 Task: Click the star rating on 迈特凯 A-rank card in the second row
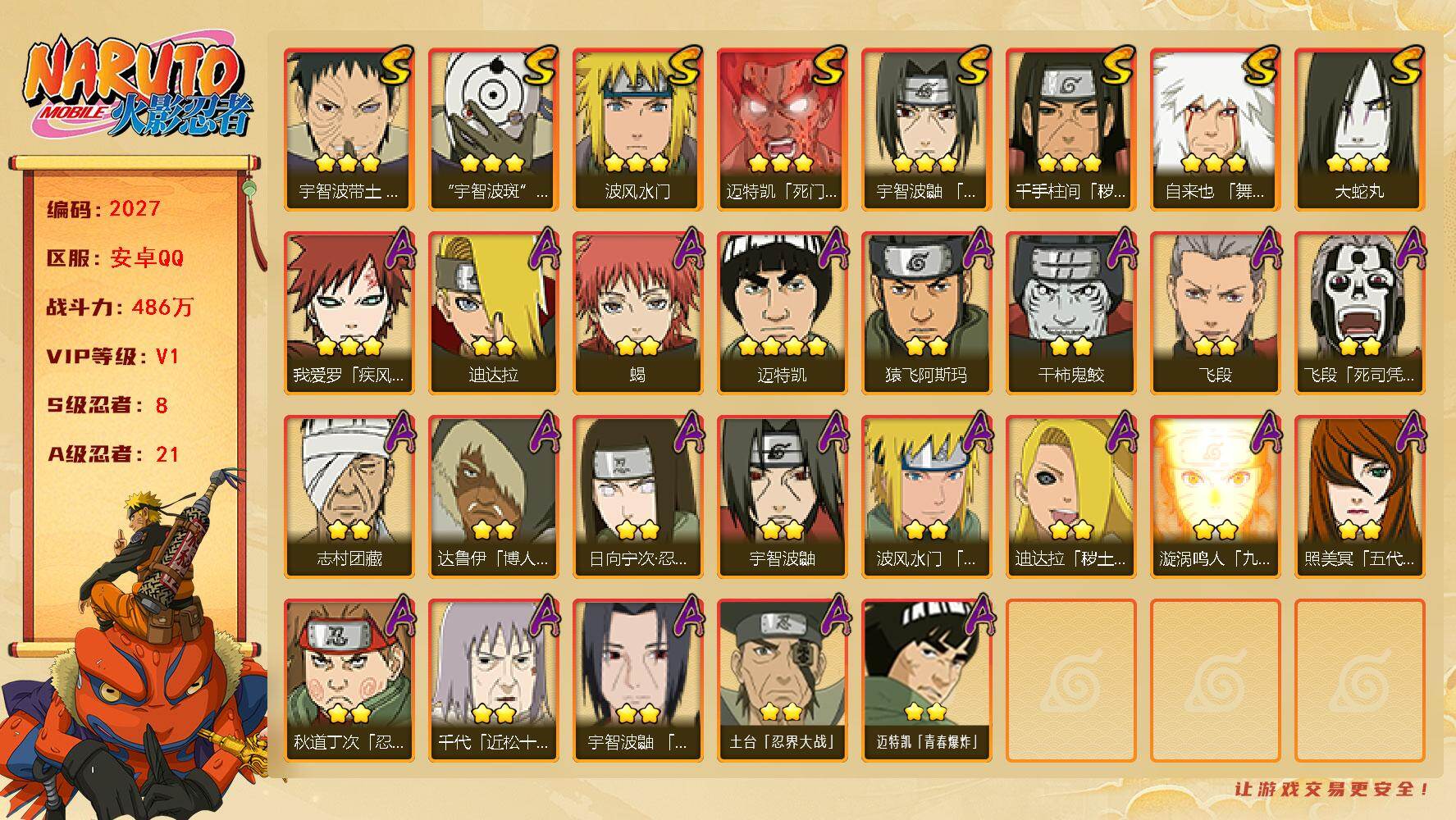782,346
